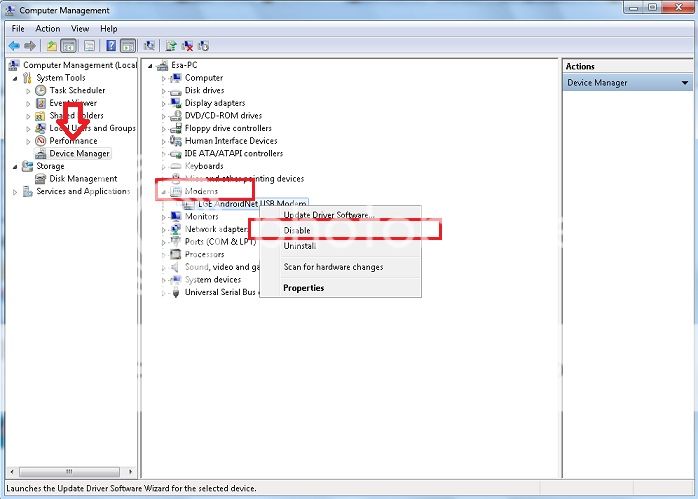This screenshot has width=698, height=499.
Task: Click the Back arrow in the toolbar
Action: pyautogui.click(x=14, y=46)
